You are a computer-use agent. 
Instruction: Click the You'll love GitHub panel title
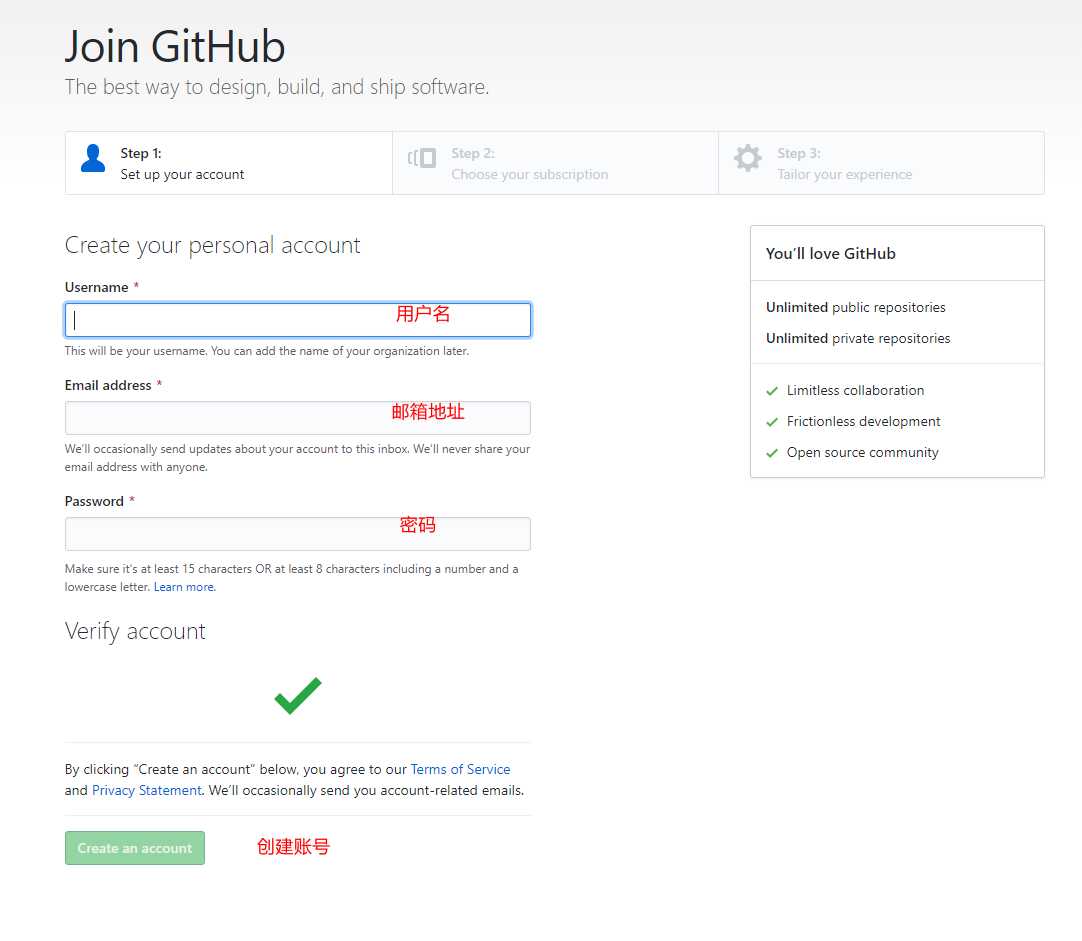click(831, 254)
